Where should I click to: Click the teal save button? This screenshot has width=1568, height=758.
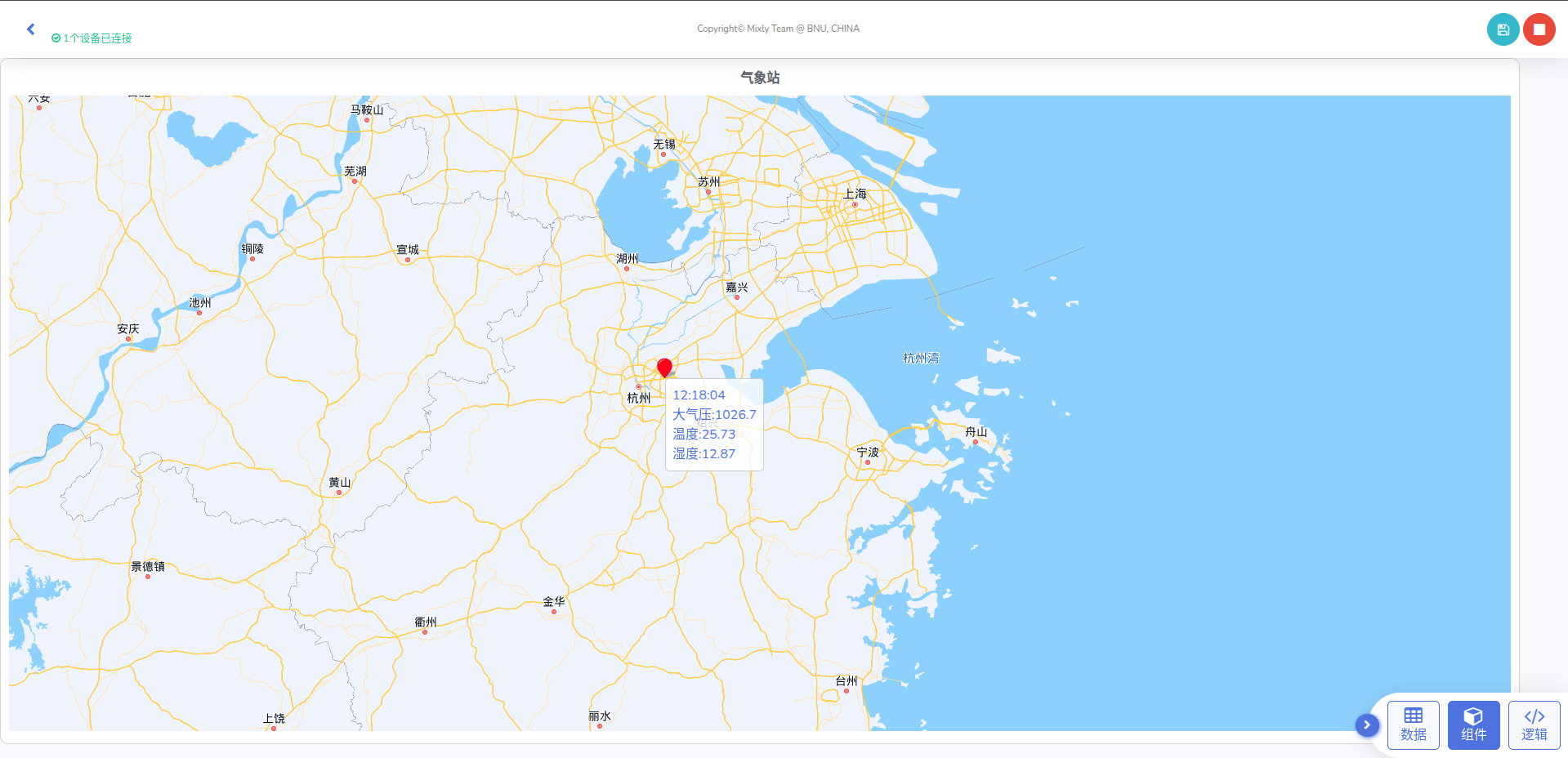tap(1503, 29)
